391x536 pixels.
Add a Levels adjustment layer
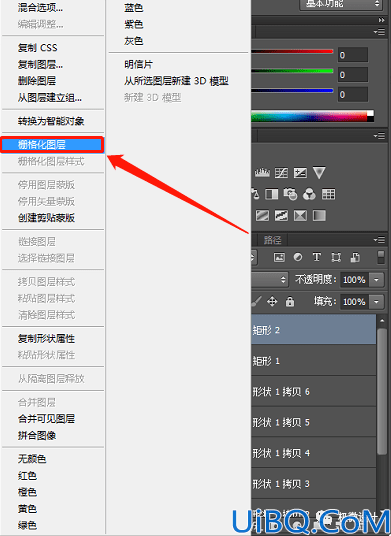pos(262,173)
